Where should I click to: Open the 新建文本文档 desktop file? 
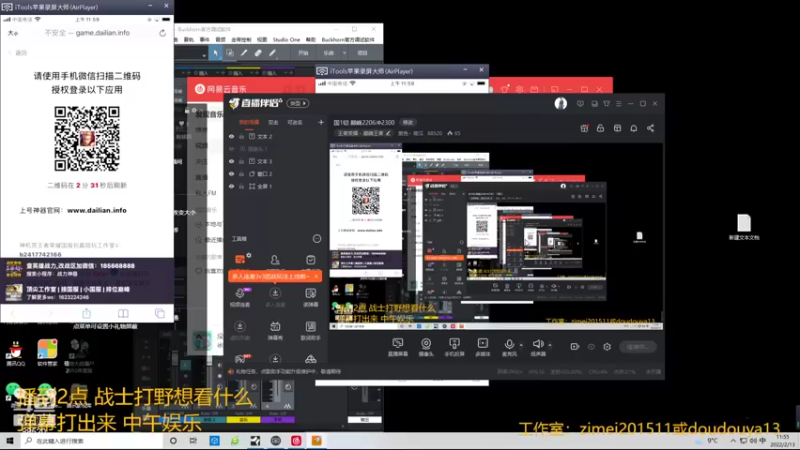(744, 227)
